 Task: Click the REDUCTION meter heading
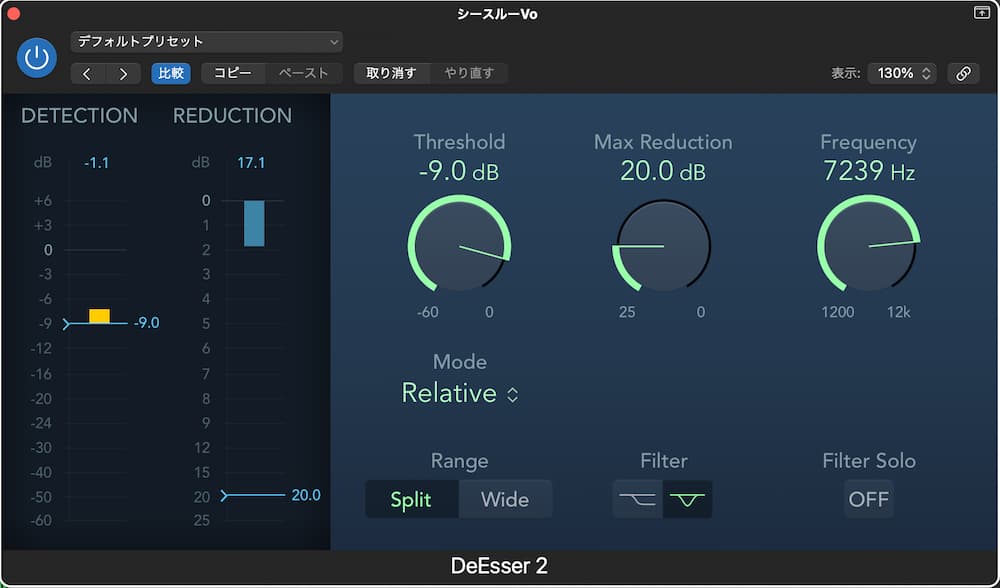(x=233, y=115)
